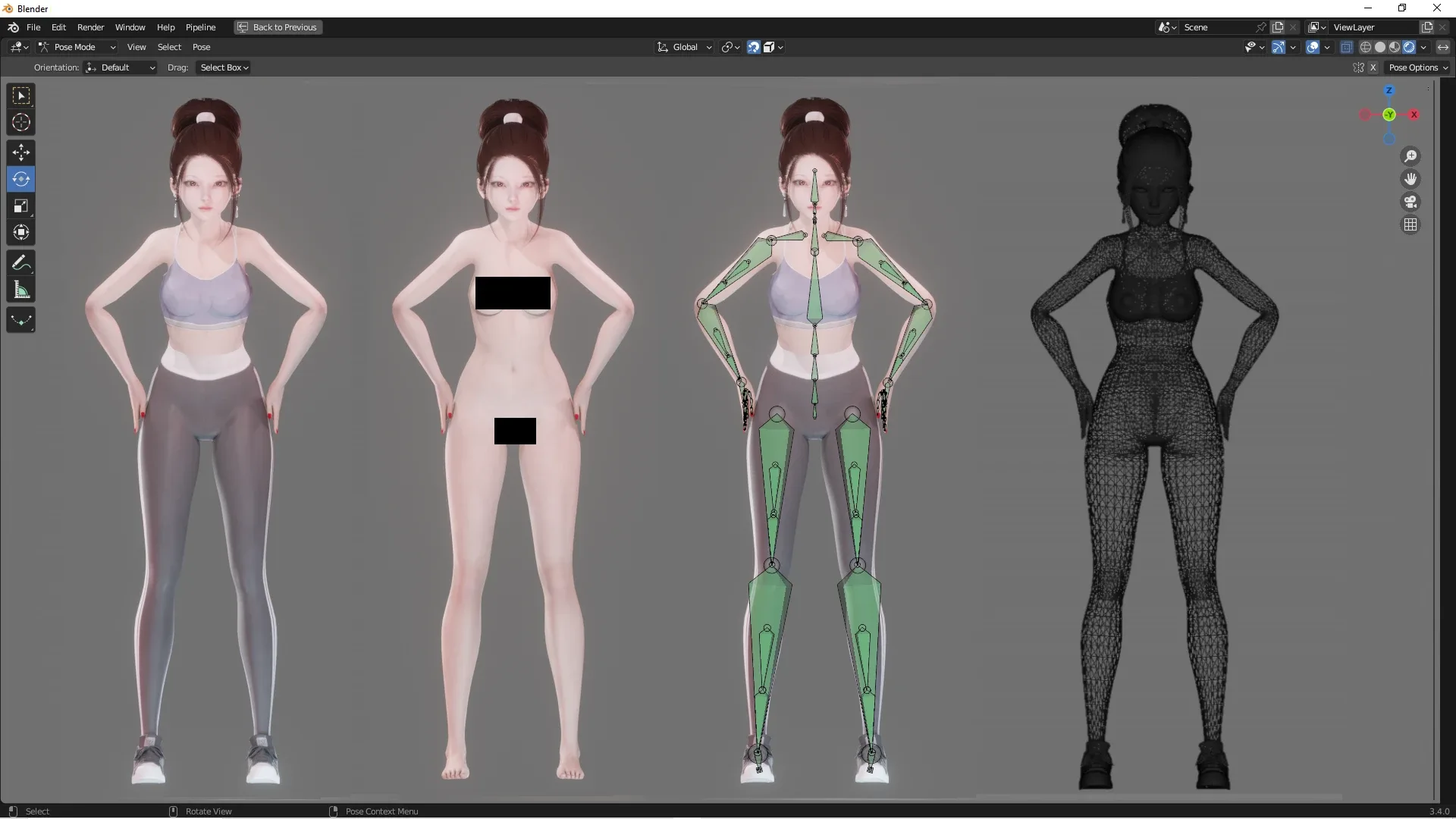This screenshot has height=819, width=1456.
Task: Click the green Y axis on navigation gizmo
Action: pos(1390,115)
